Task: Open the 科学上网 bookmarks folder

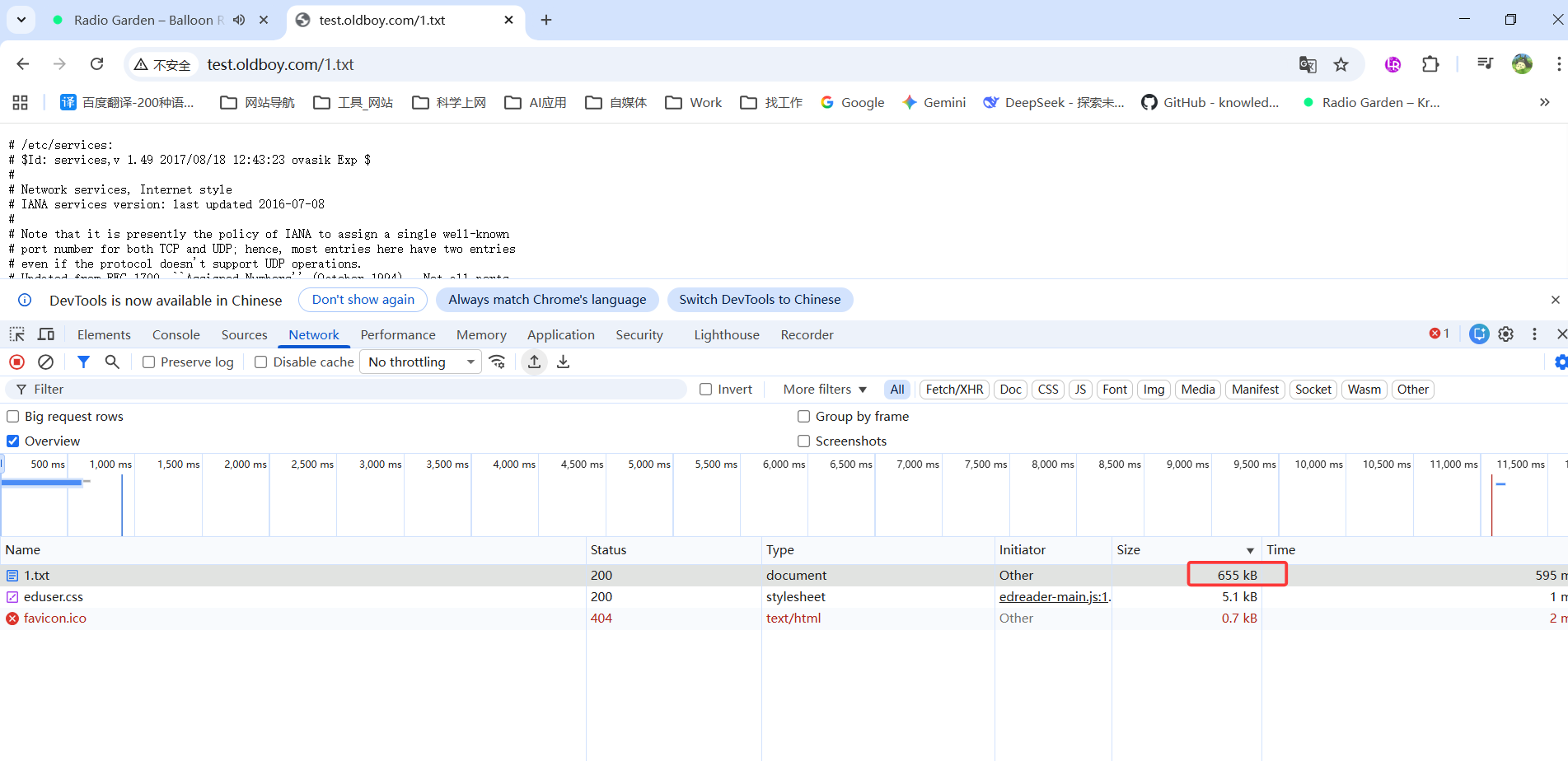Action: tap(449, 102)
